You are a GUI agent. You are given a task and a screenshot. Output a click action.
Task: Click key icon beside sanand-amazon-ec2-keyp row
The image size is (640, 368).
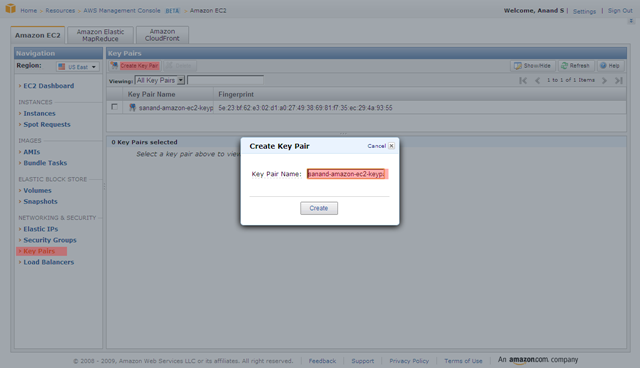(x=132, y=107)
